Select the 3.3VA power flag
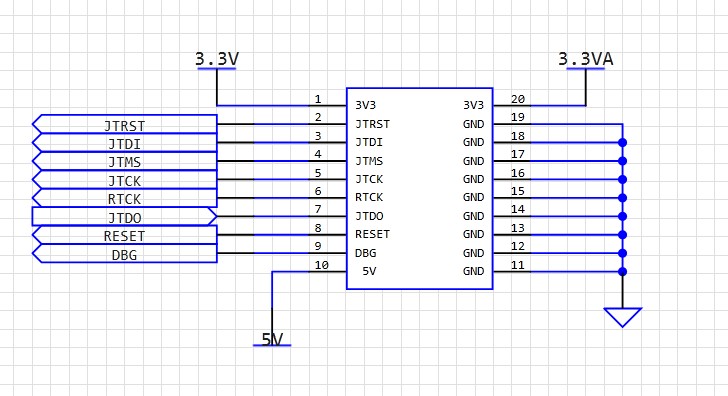 coord(585,60)
